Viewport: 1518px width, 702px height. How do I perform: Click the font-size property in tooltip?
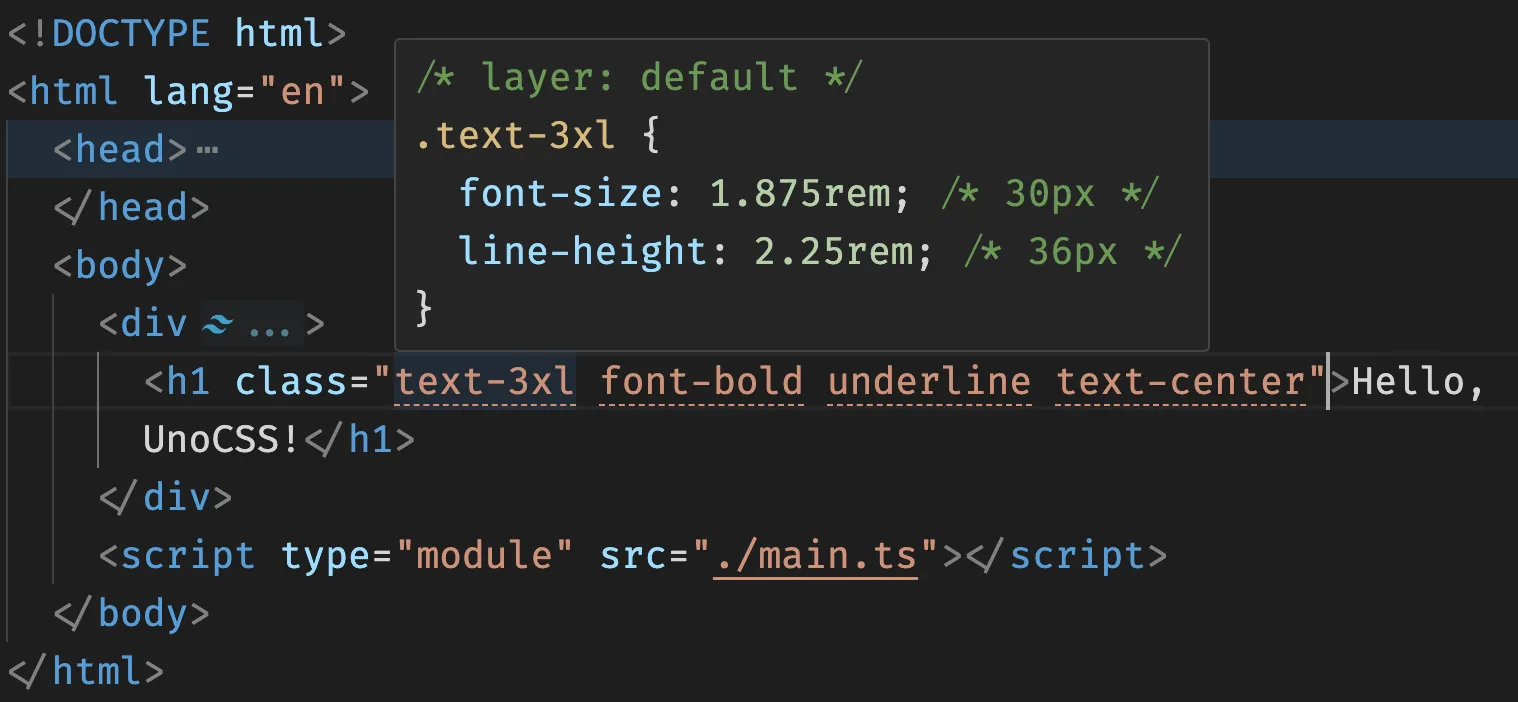point(561,193)
